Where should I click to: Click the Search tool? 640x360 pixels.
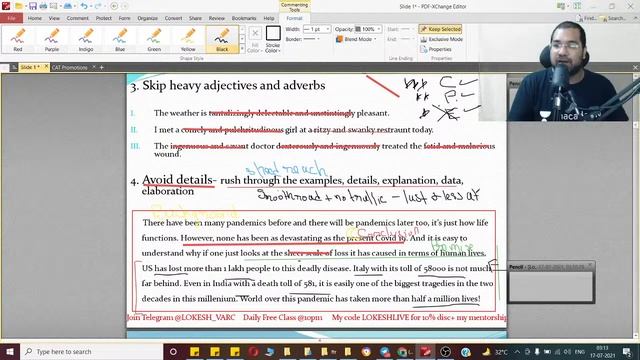[x=613, y=18]
